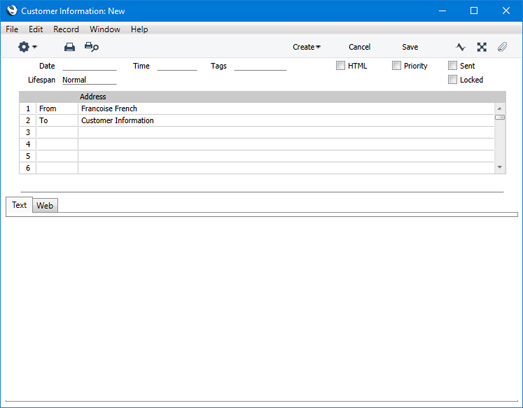
Task: Click the Save button
Action: (x=410, y=47)
